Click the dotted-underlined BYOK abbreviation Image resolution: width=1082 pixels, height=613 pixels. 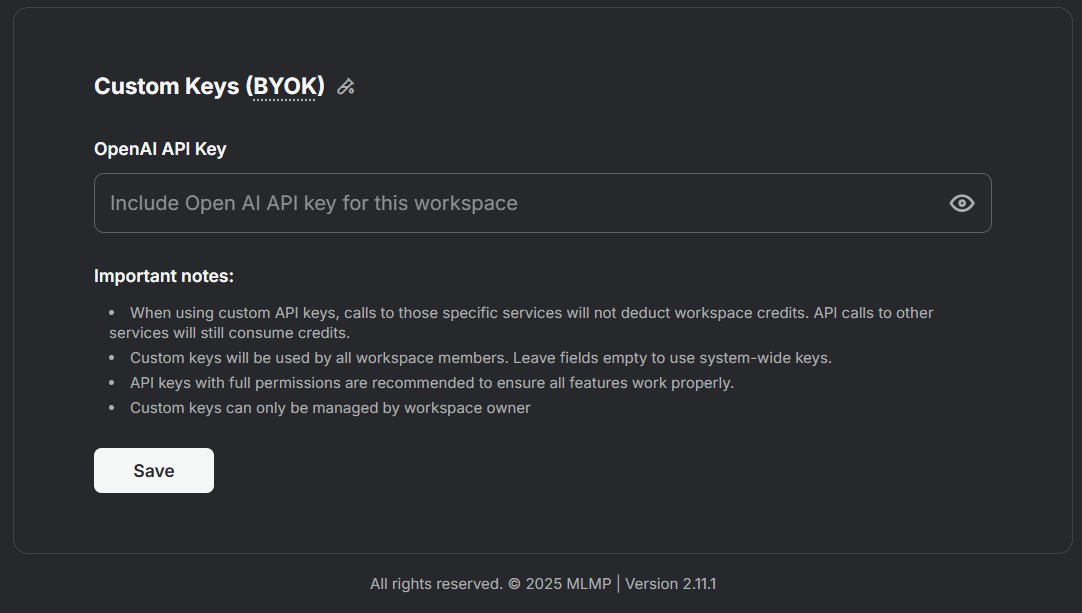(284, 86)
